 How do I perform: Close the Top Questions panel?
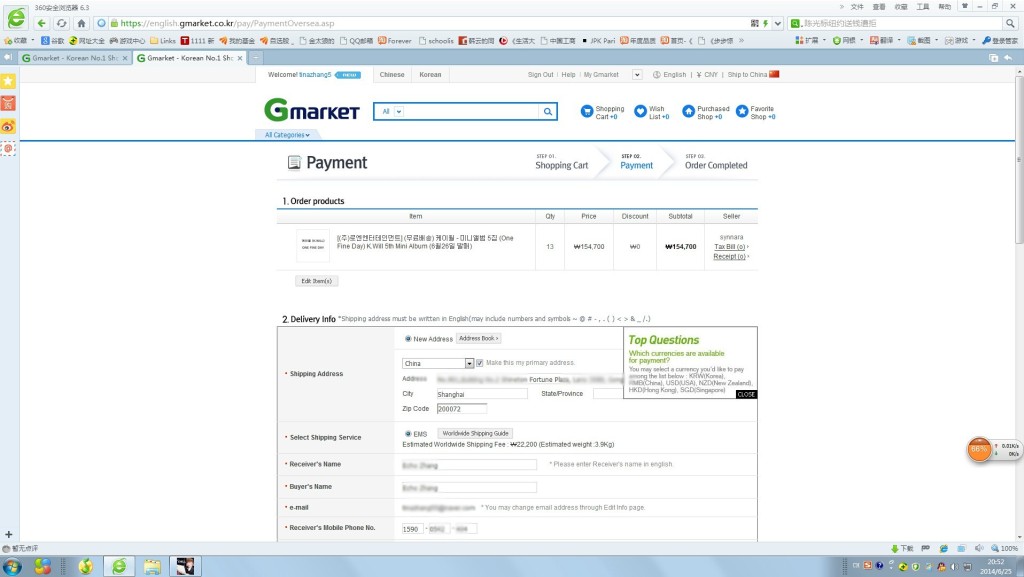click(x=746, y=395)
